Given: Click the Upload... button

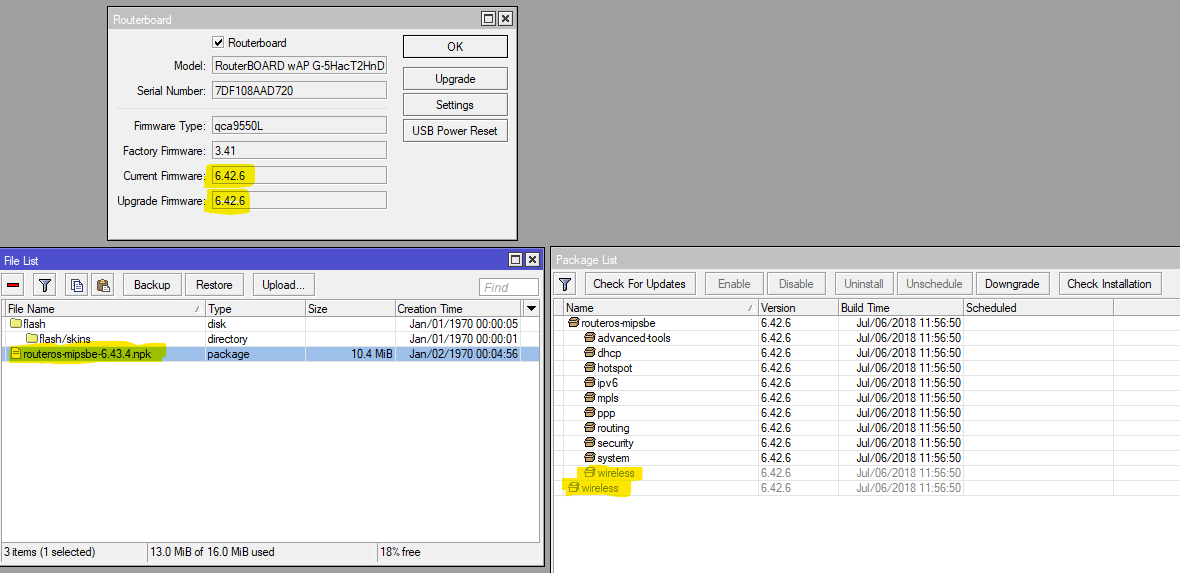Looking at the screenshot, I should tap(283, 285).
